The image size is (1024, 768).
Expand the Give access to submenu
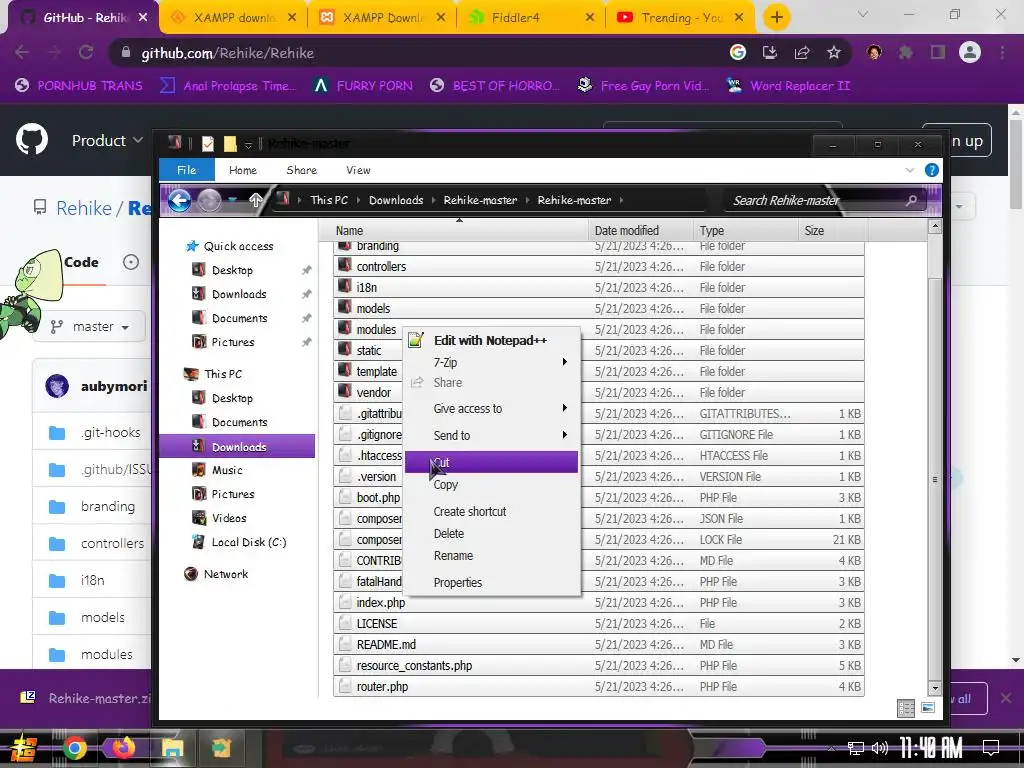492,408
